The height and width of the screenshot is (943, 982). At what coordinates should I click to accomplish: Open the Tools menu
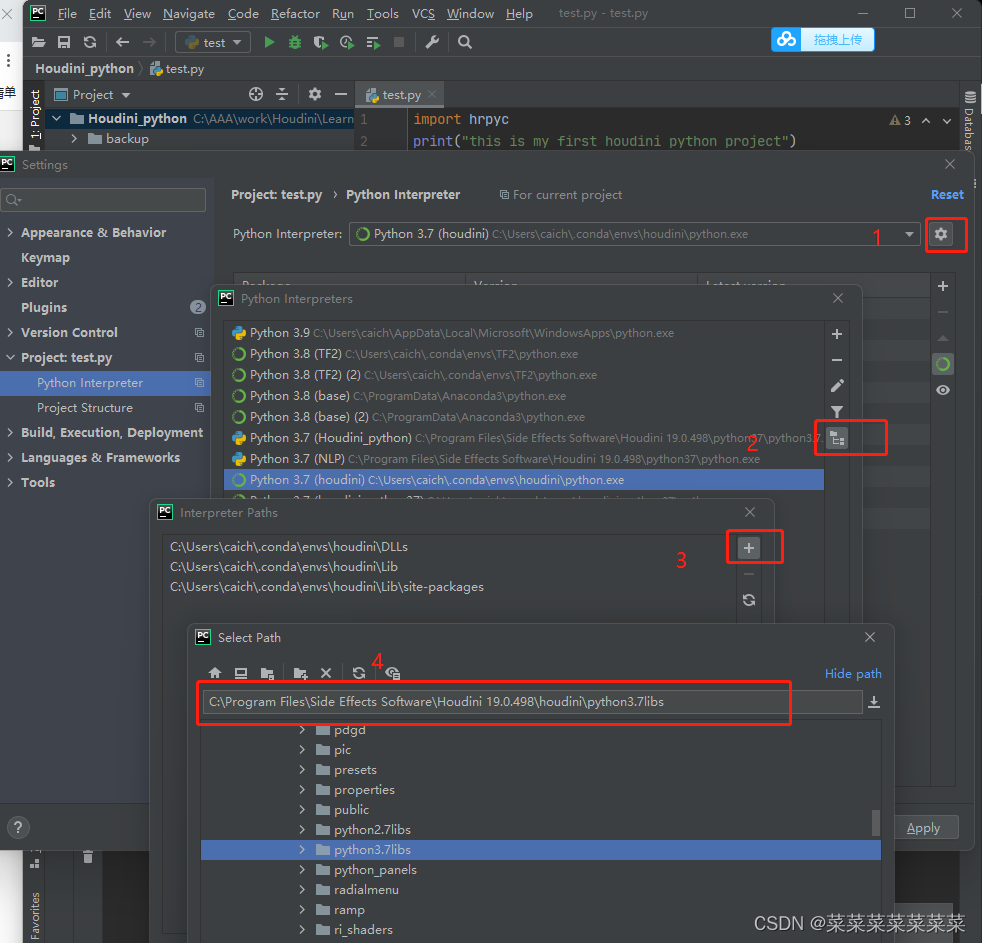tap(383, 13)
